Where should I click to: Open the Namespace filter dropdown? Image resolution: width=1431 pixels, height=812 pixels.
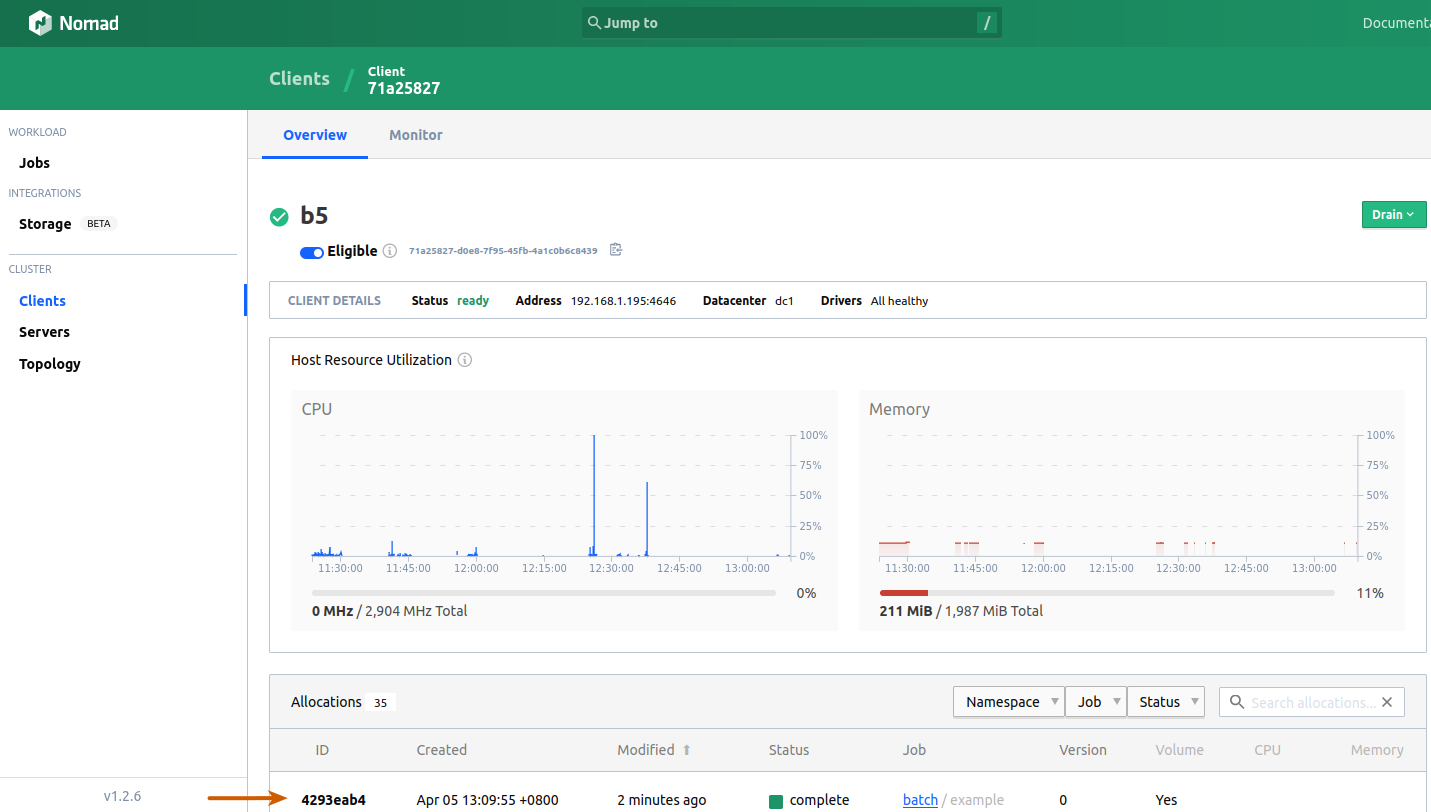coord(1009,702)
